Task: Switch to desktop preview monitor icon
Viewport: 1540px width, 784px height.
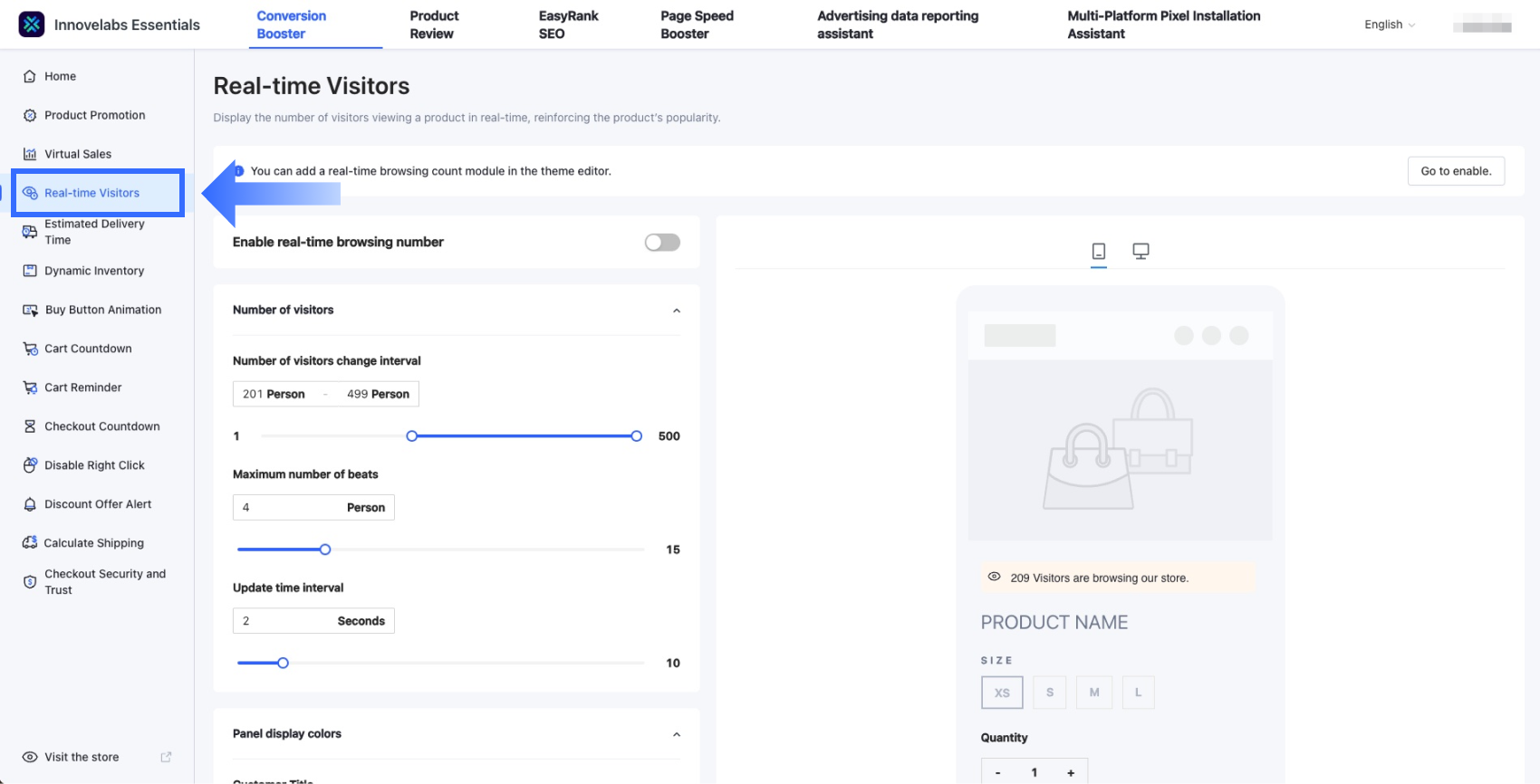Action: pos(1141,251)
